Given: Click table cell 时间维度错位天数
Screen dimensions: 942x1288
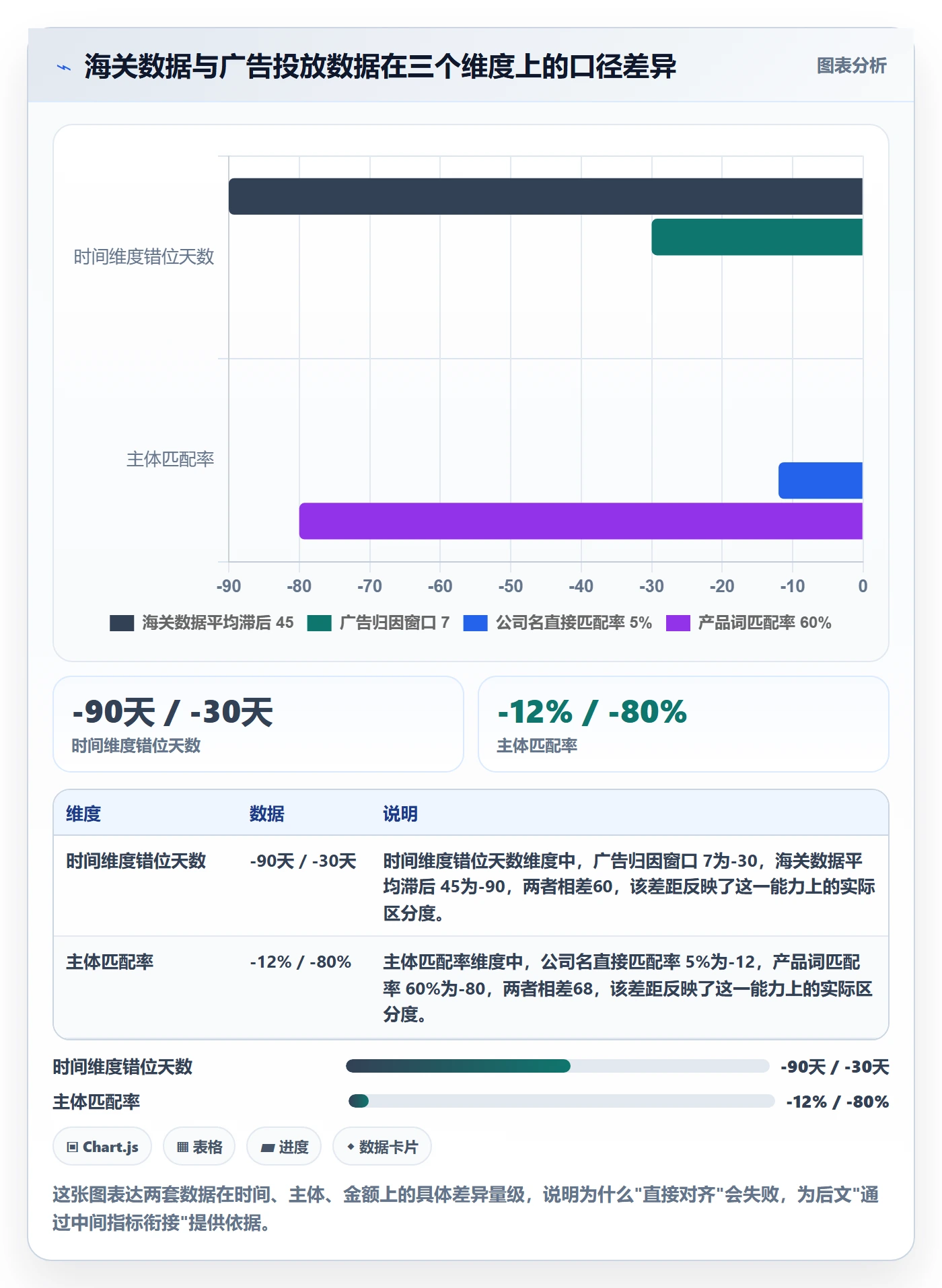Looking at the screenshot, I should coord(136,861).
